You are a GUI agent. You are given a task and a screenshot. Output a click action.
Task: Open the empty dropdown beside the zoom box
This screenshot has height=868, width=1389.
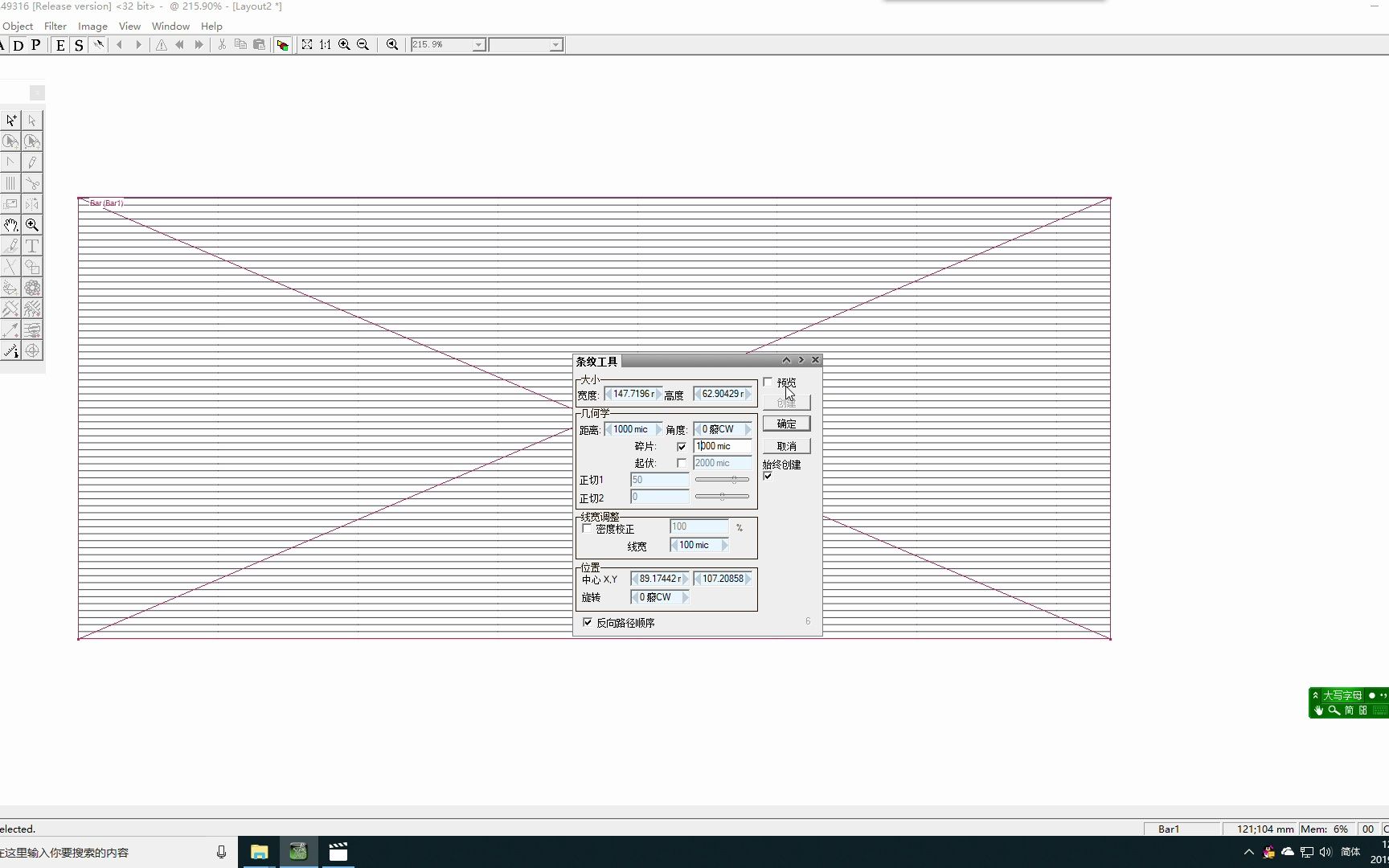[x=555, y=45]
